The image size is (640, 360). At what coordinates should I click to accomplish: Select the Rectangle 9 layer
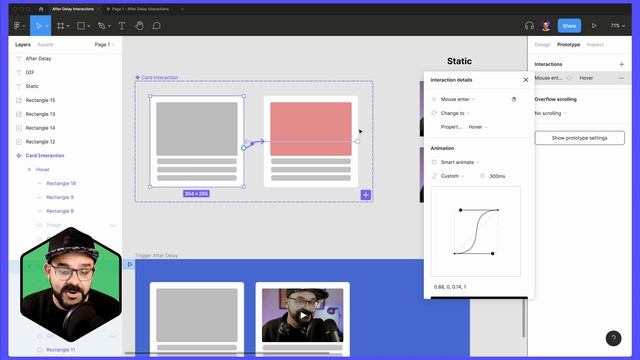60,197
